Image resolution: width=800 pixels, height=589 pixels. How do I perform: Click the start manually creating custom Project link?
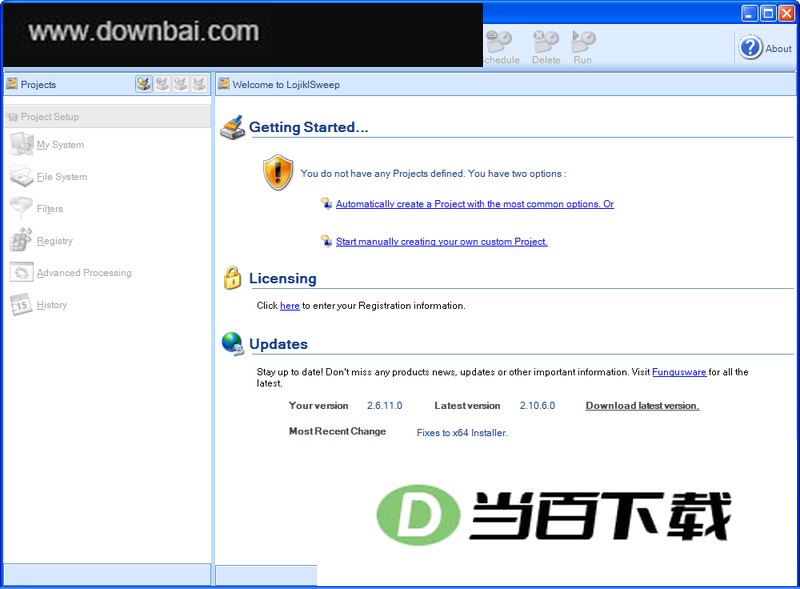pyautogui.click(x=441, y=241)
